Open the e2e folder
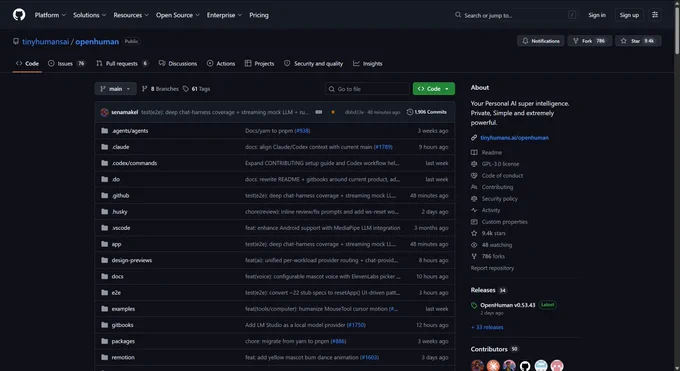 tap(116, 292)
